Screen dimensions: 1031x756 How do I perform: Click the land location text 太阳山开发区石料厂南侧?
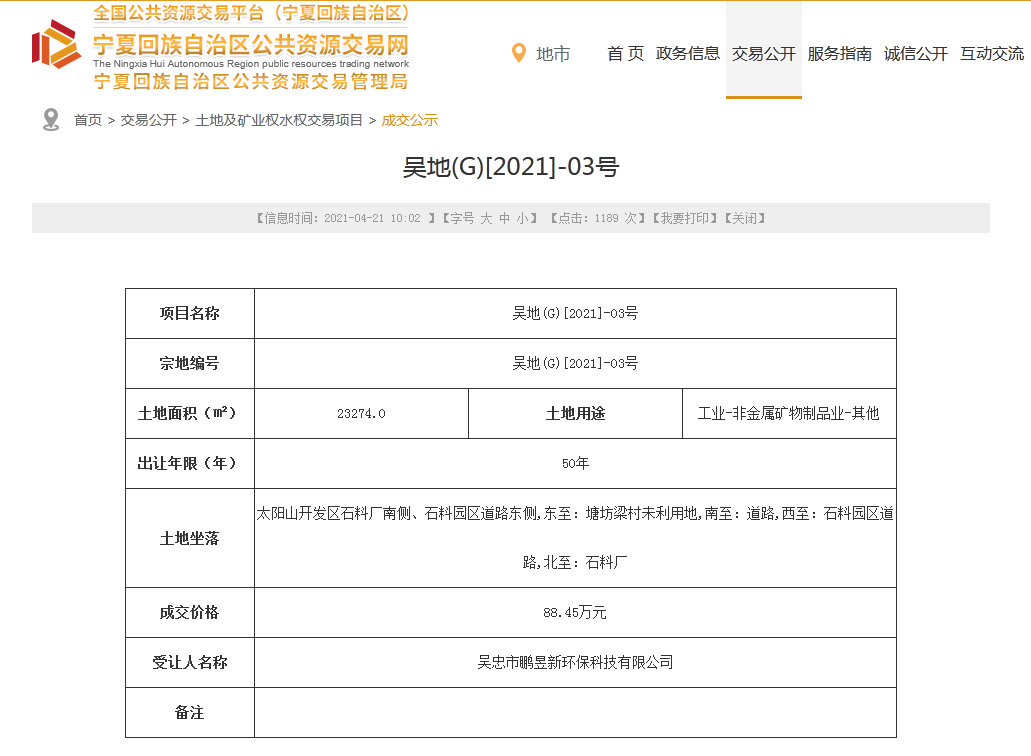click(333, 513)
